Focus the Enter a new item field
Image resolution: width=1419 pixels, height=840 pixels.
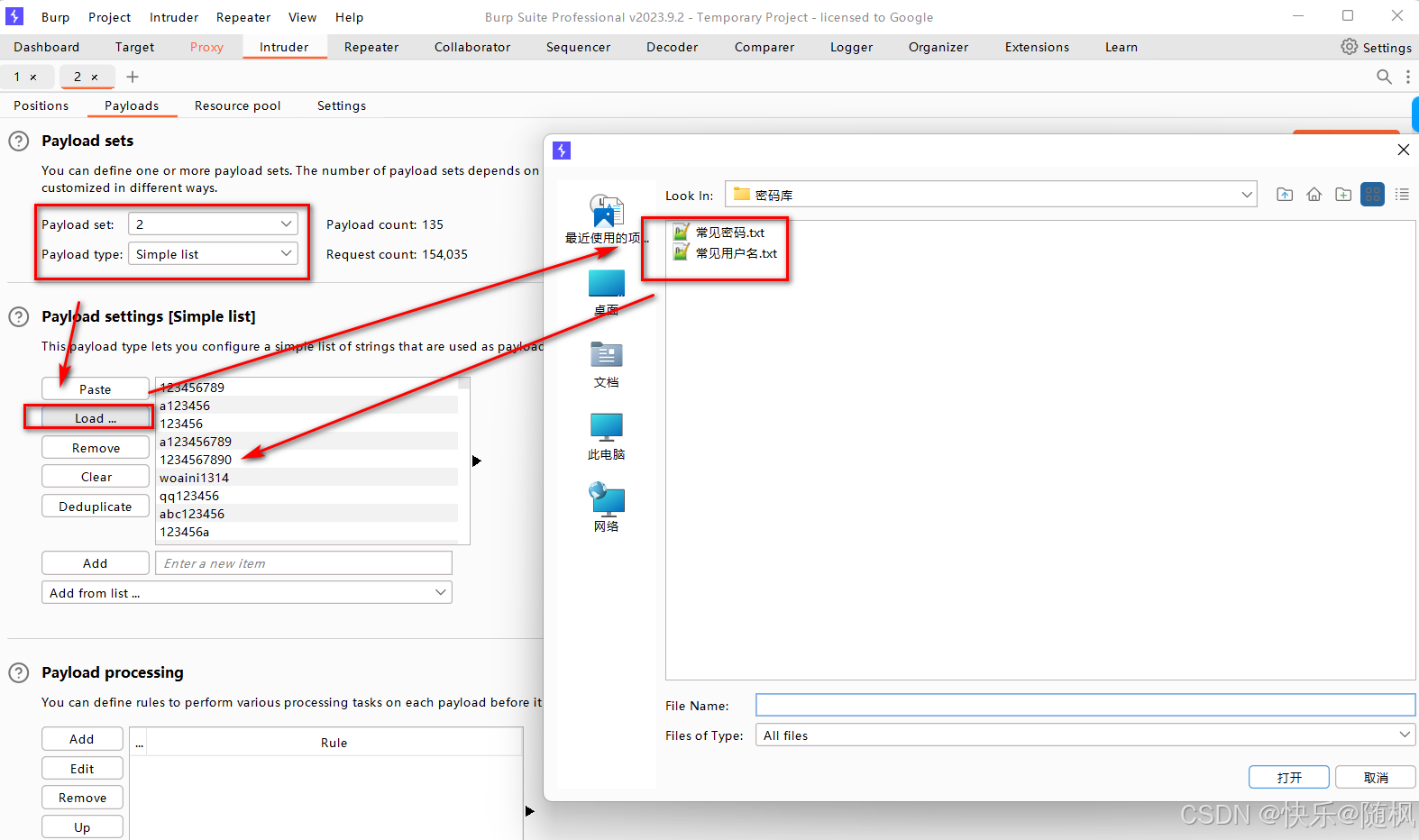click(x=304, y=562)
